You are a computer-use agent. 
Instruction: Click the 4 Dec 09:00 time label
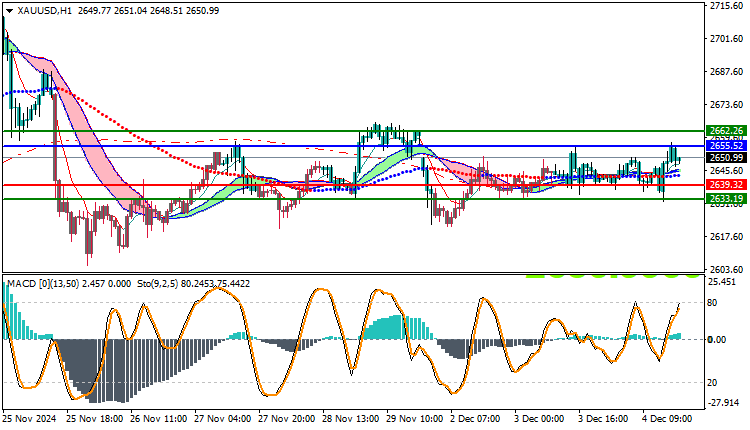[x=668, y=419]
